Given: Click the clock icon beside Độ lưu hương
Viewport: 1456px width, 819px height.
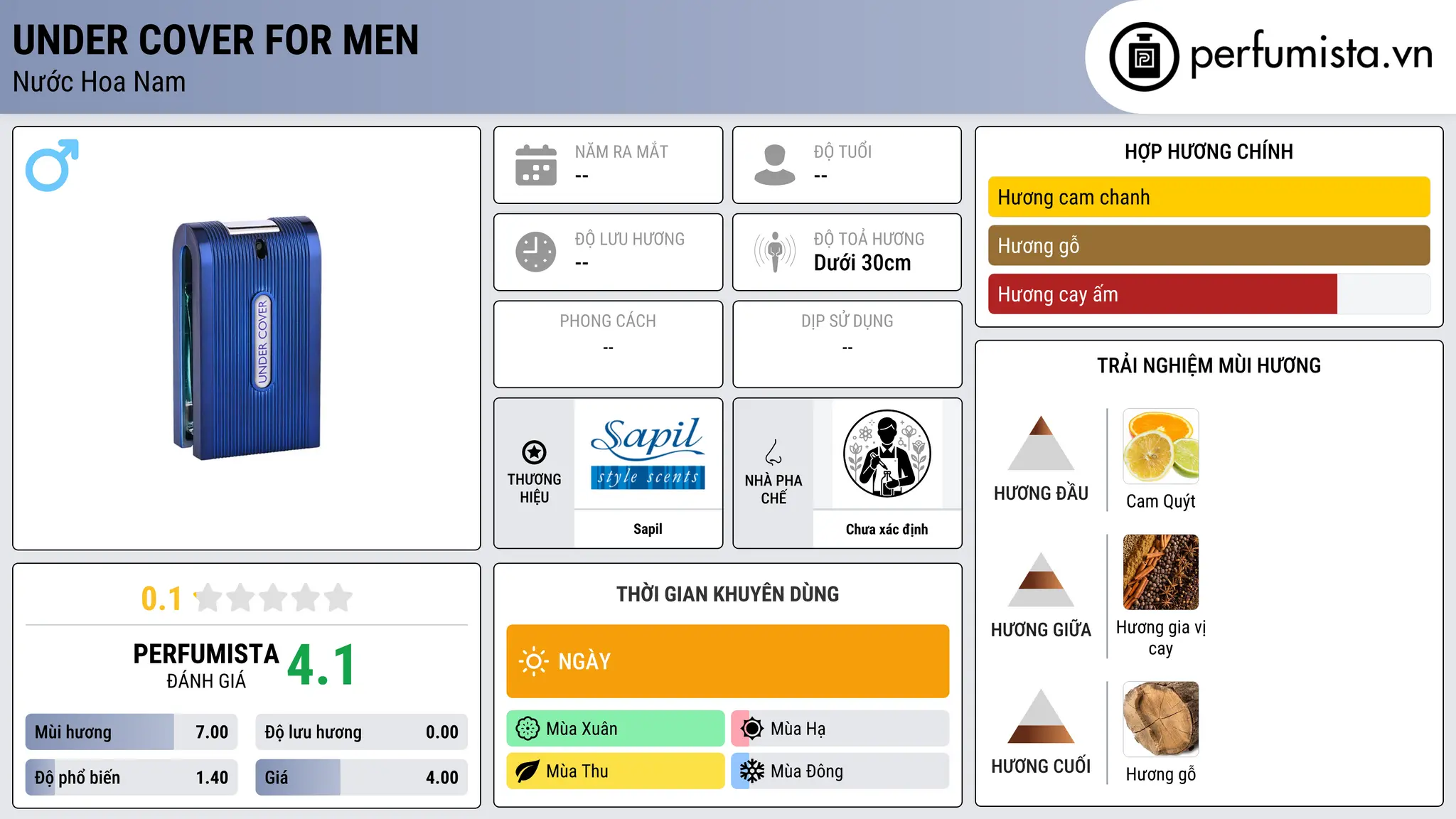Looking at the screenshot, I should (x=536, y=252).
